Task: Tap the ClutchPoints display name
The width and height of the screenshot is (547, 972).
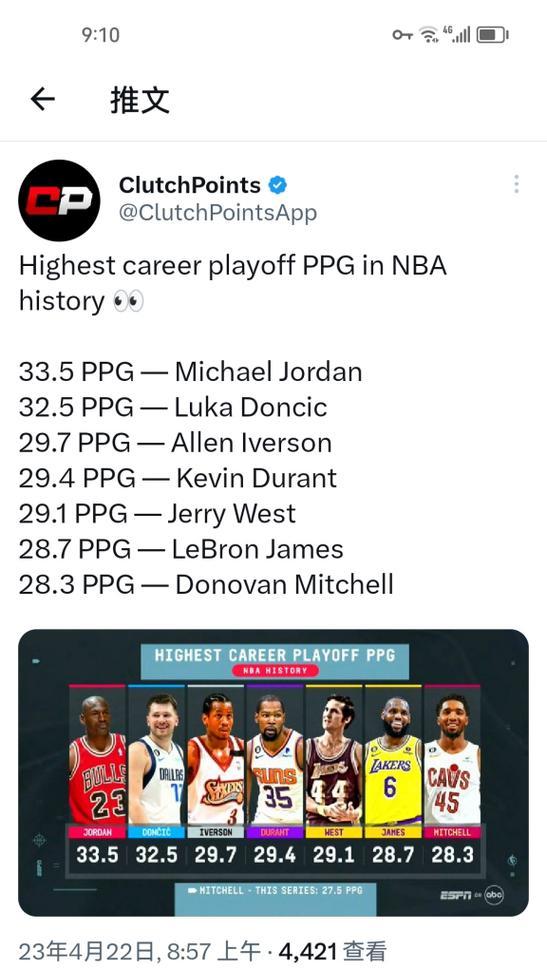Action: [190, 185]
